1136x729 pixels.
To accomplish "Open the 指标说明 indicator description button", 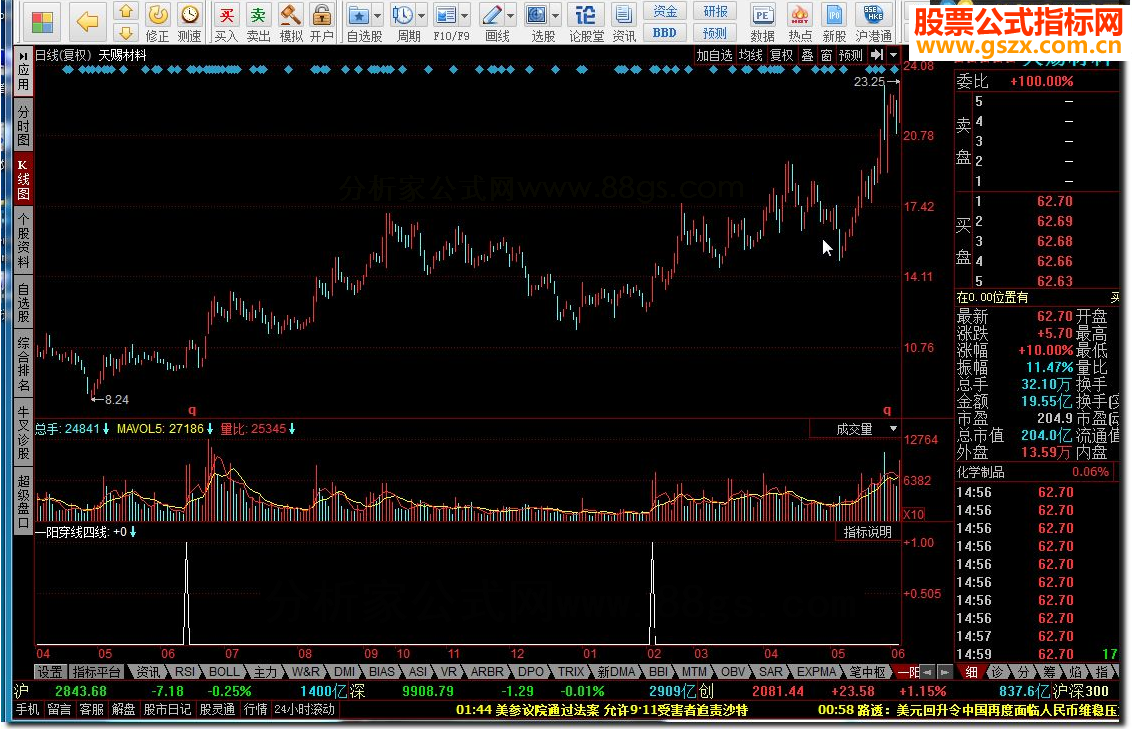I will 868,532.
